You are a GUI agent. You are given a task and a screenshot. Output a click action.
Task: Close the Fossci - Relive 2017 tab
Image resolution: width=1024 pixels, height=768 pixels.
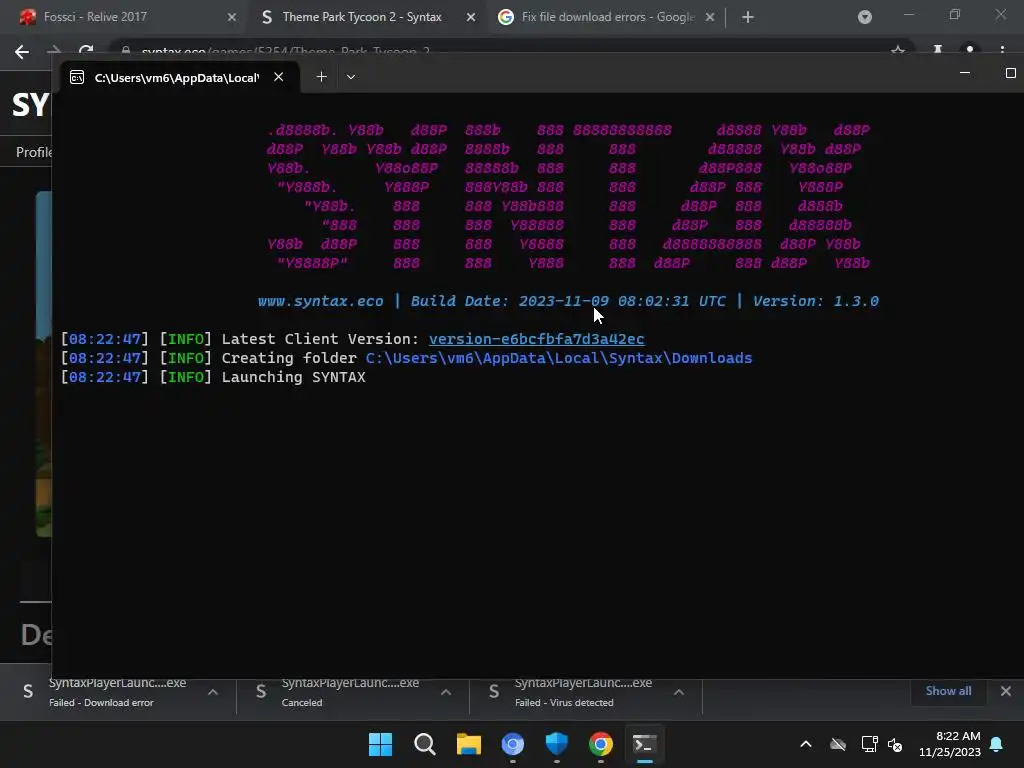231,18
